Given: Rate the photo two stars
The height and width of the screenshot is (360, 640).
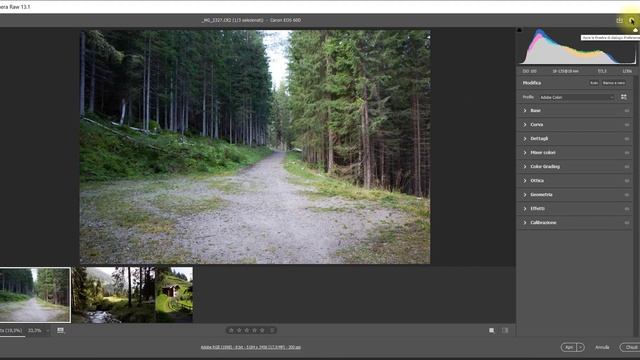Looking at the screenshot, I should (x=239, y=330).
